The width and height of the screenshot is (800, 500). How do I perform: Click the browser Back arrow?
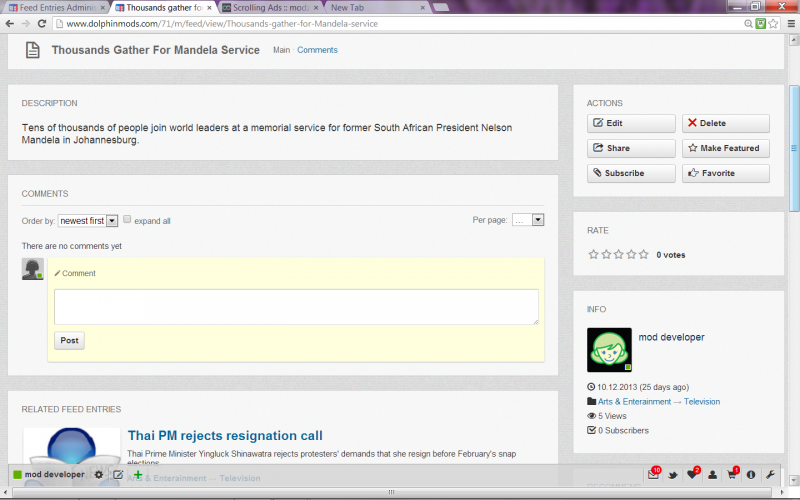pyautogui.click(x=10, y=23)
